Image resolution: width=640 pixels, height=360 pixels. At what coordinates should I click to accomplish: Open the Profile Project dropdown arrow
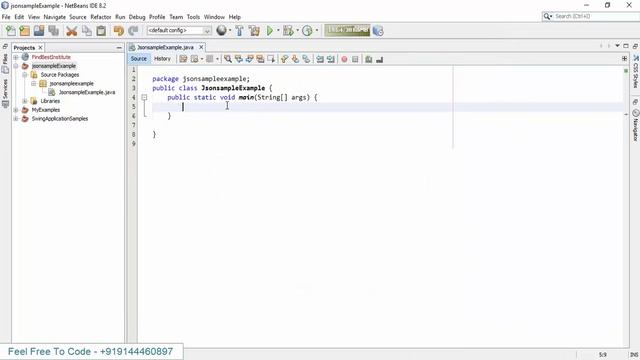317,31
